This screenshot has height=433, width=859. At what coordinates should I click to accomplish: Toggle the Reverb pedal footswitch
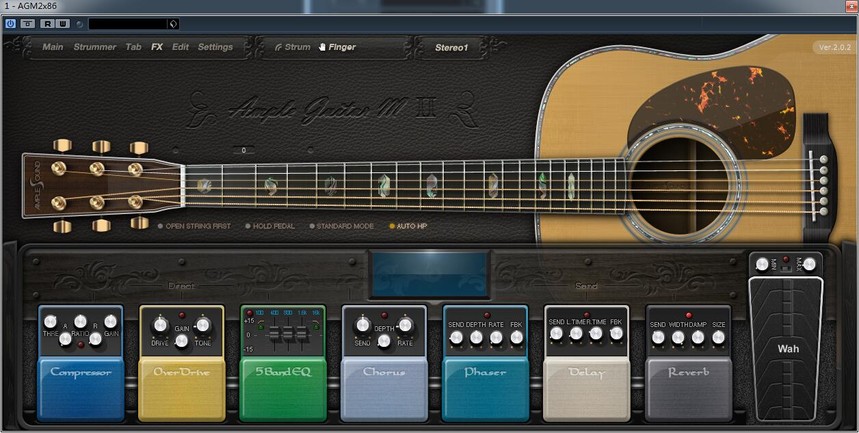688,389
